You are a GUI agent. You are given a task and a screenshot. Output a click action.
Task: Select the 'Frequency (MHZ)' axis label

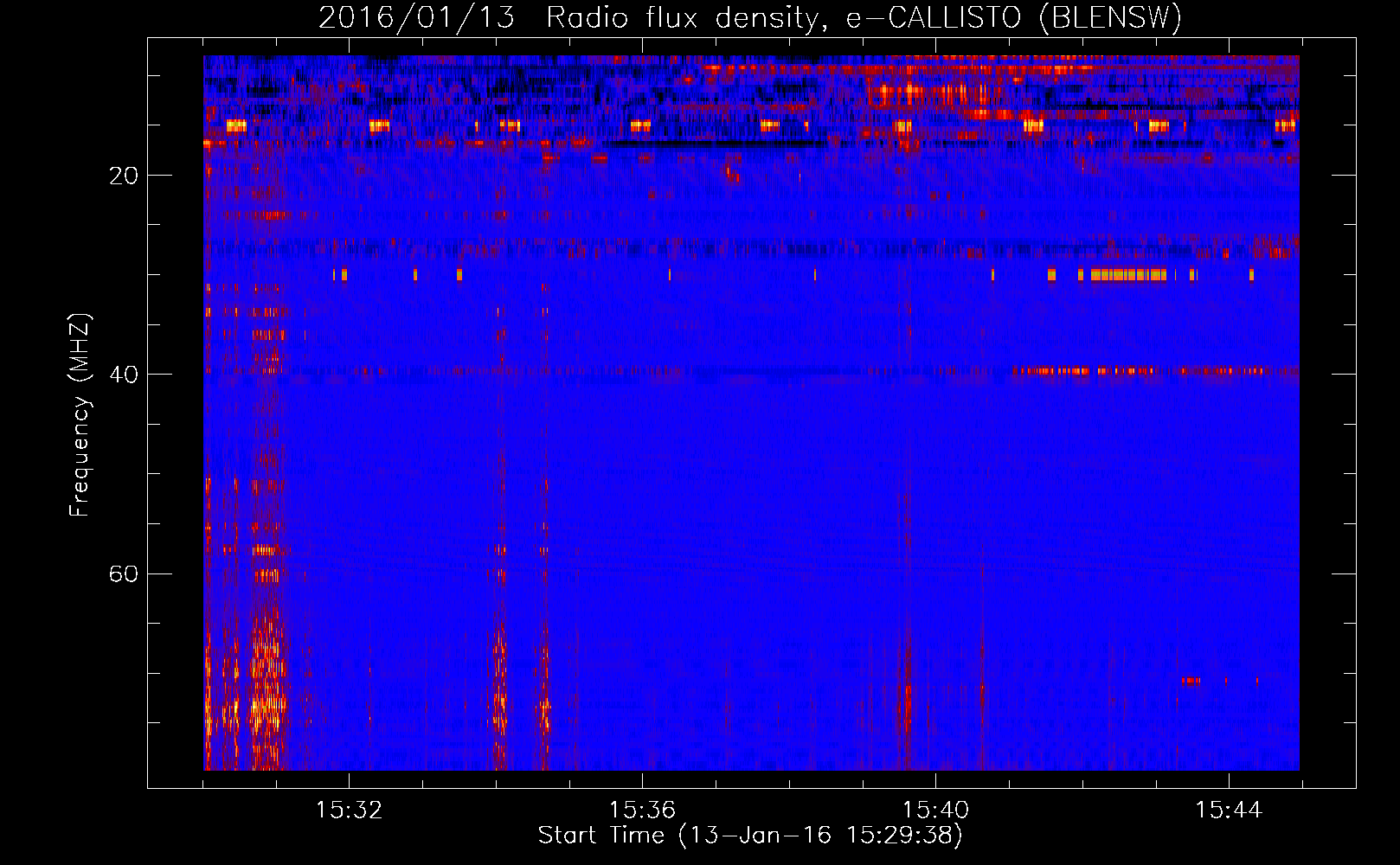click(80, 415)
